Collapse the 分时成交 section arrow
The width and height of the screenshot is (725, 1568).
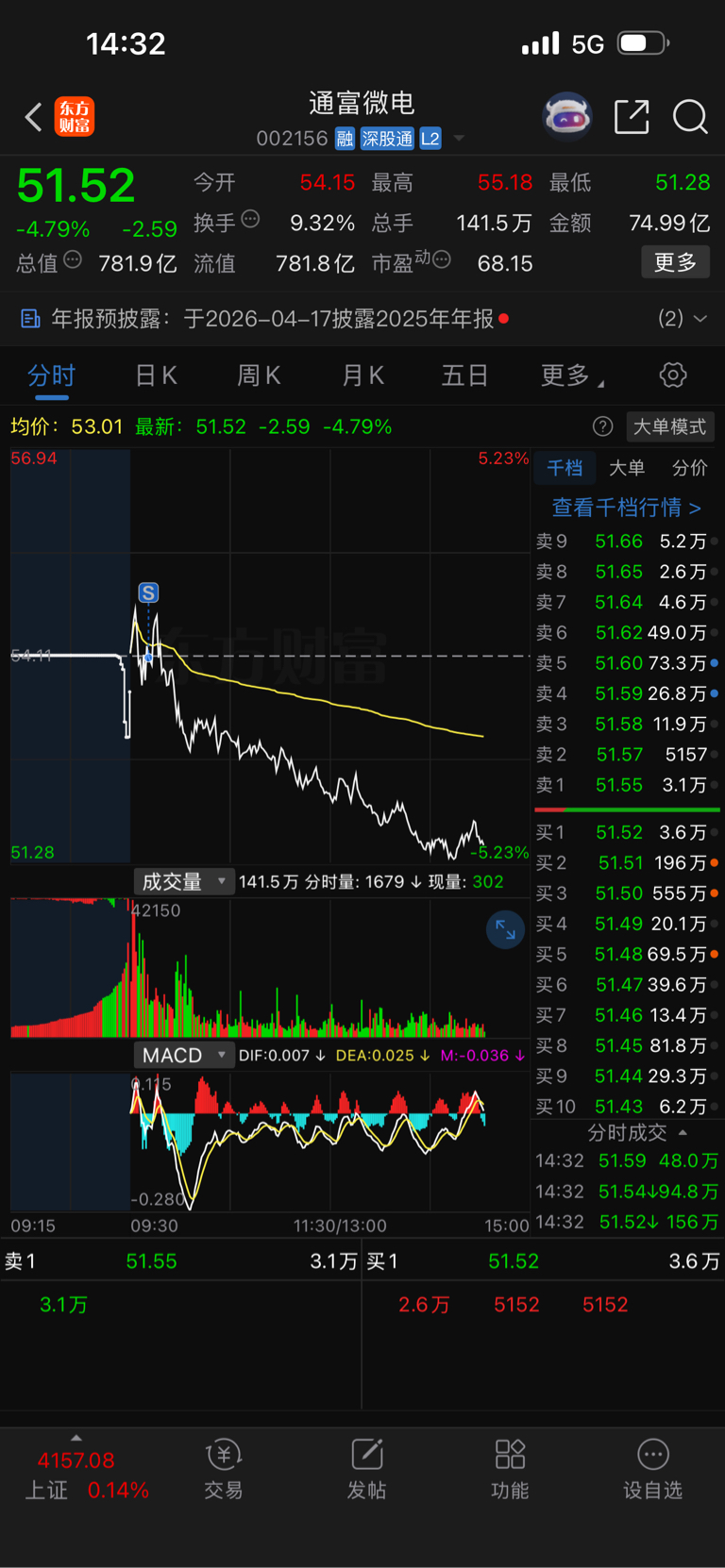pyautogui.click(x=683, y=1132)
